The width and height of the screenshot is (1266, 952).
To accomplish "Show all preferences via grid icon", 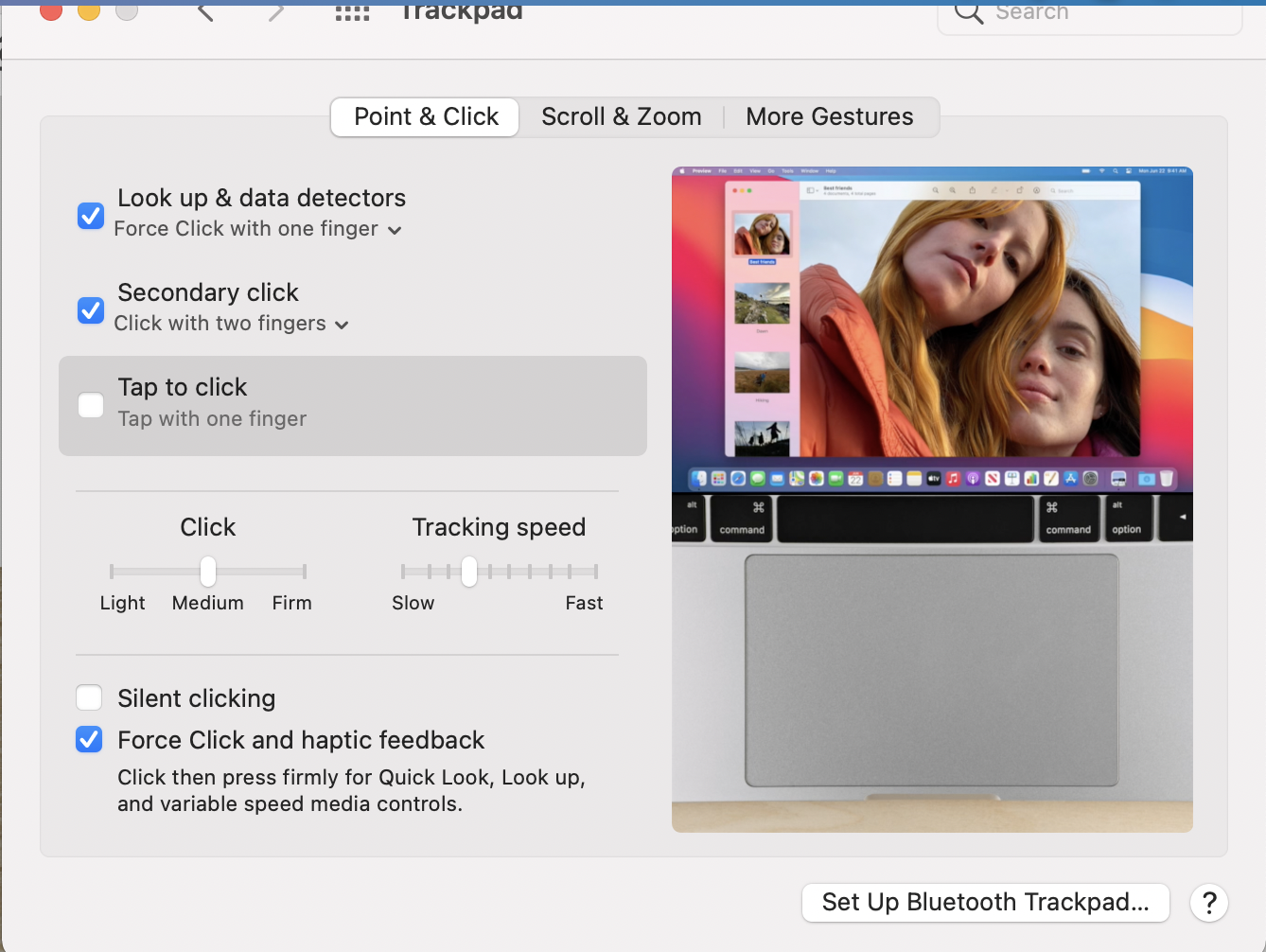I will pos(352,12).
